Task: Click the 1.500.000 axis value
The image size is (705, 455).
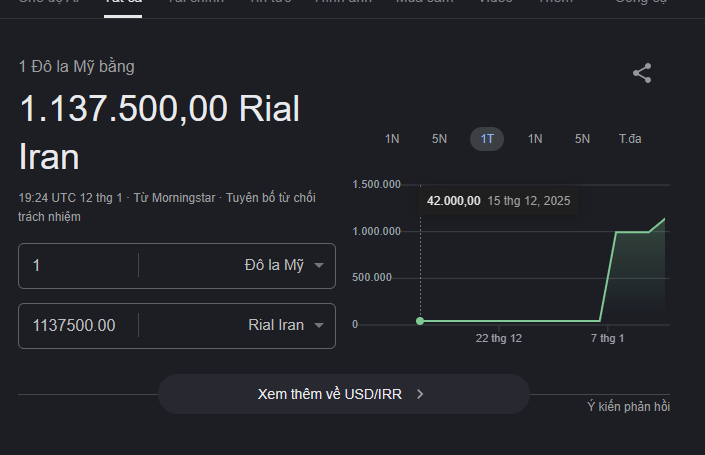Action: point(376,184)
